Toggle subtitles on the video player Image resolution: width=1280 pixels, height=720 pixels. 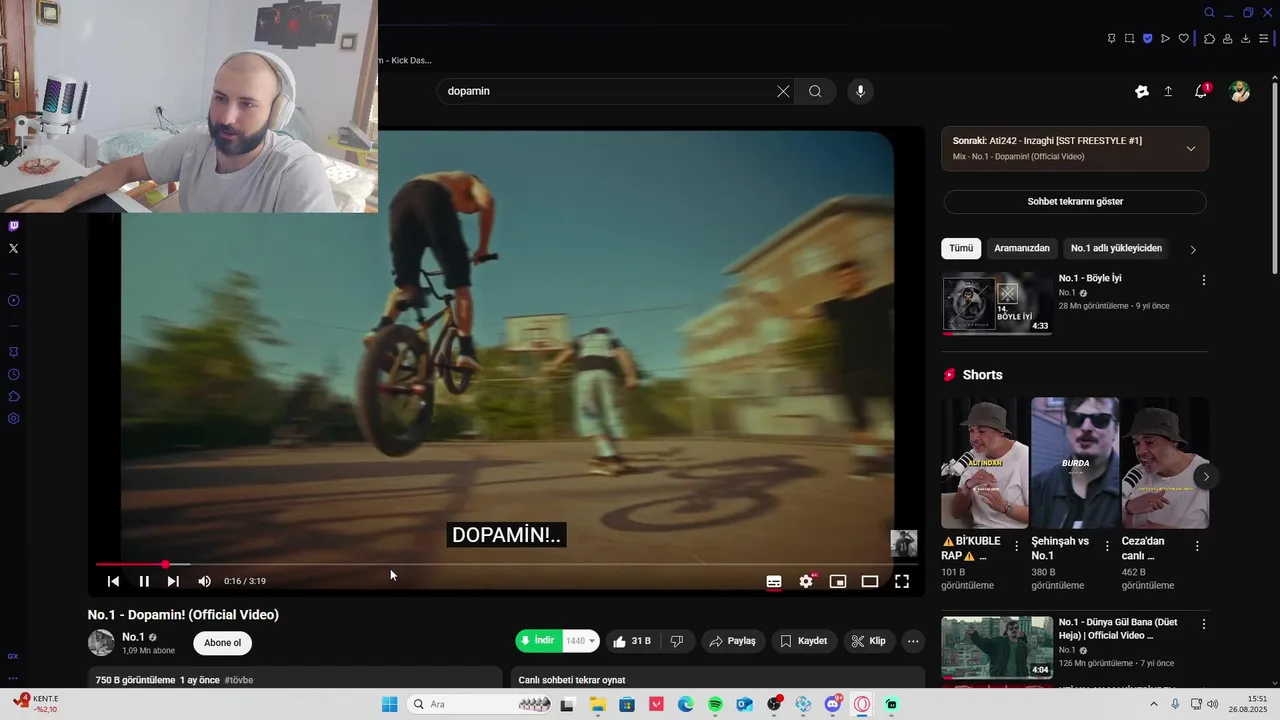[774, 581]
